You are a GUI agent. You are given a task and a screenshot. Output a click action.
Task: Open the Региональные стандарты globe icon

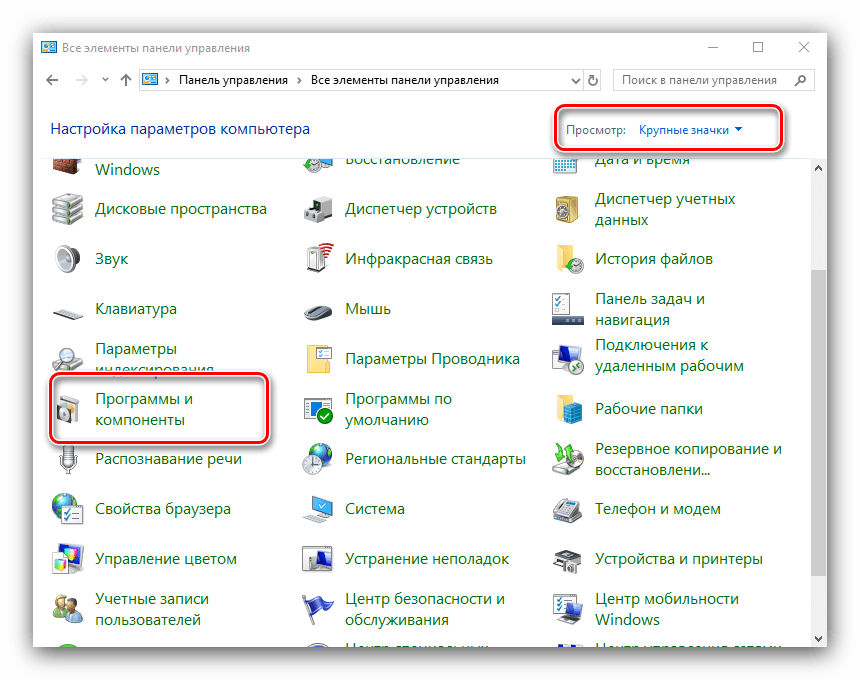pos(318,459)
